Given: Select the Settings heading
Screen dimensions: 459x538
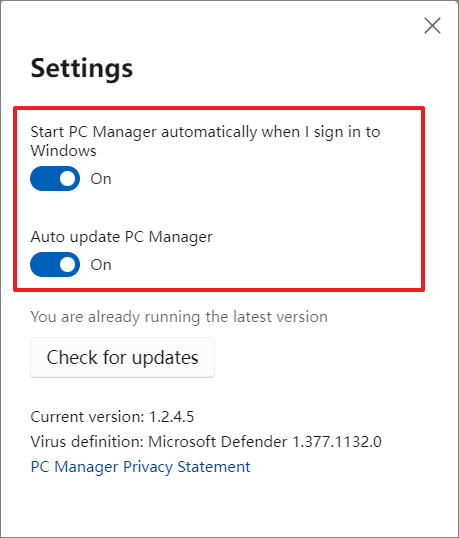Looking at the screenshot, I should point(82,69).
